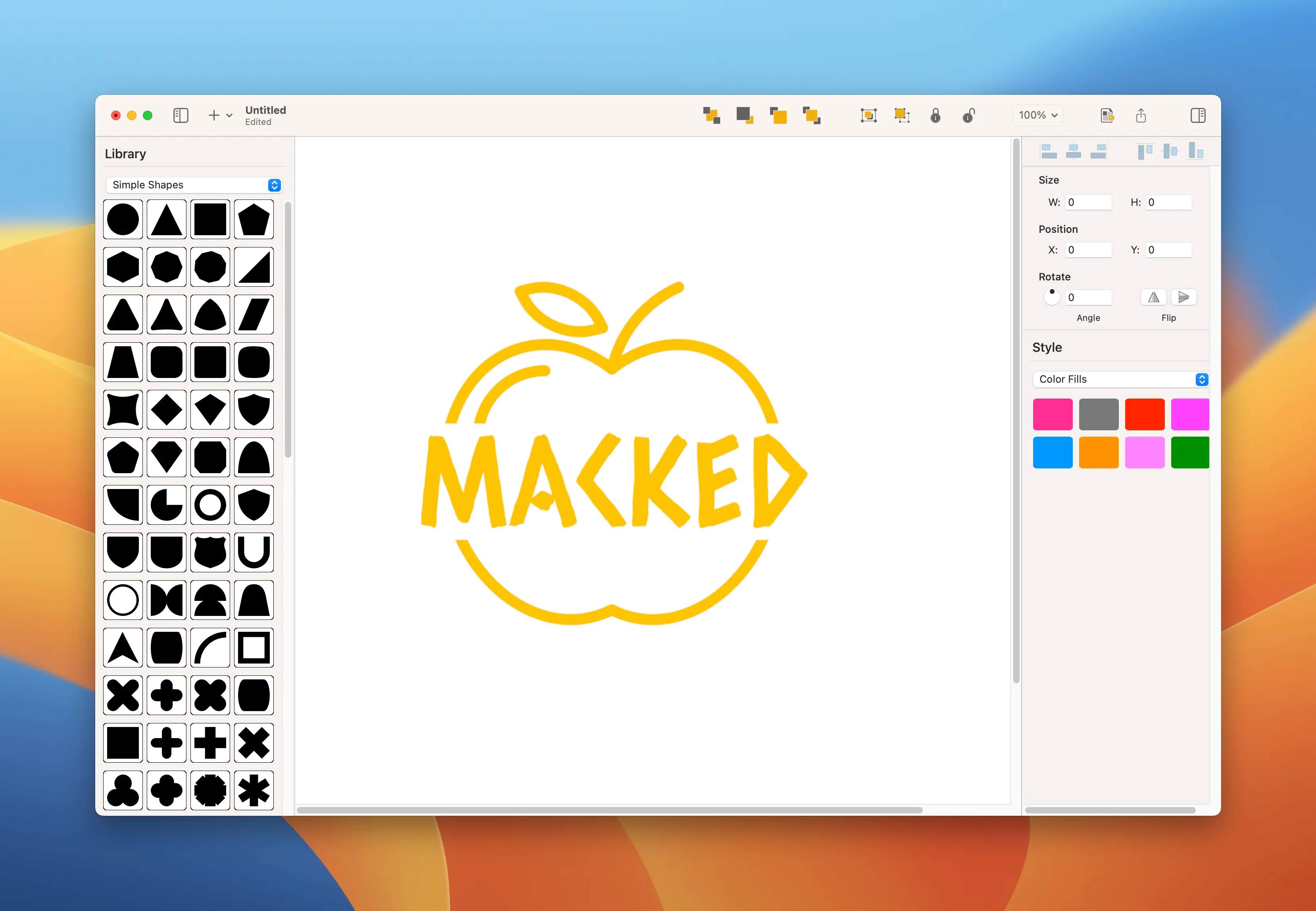This screenshot has width=1316, height=911.
Task: Click the align bottom edges icon
Action: (x=1195, y=151)
